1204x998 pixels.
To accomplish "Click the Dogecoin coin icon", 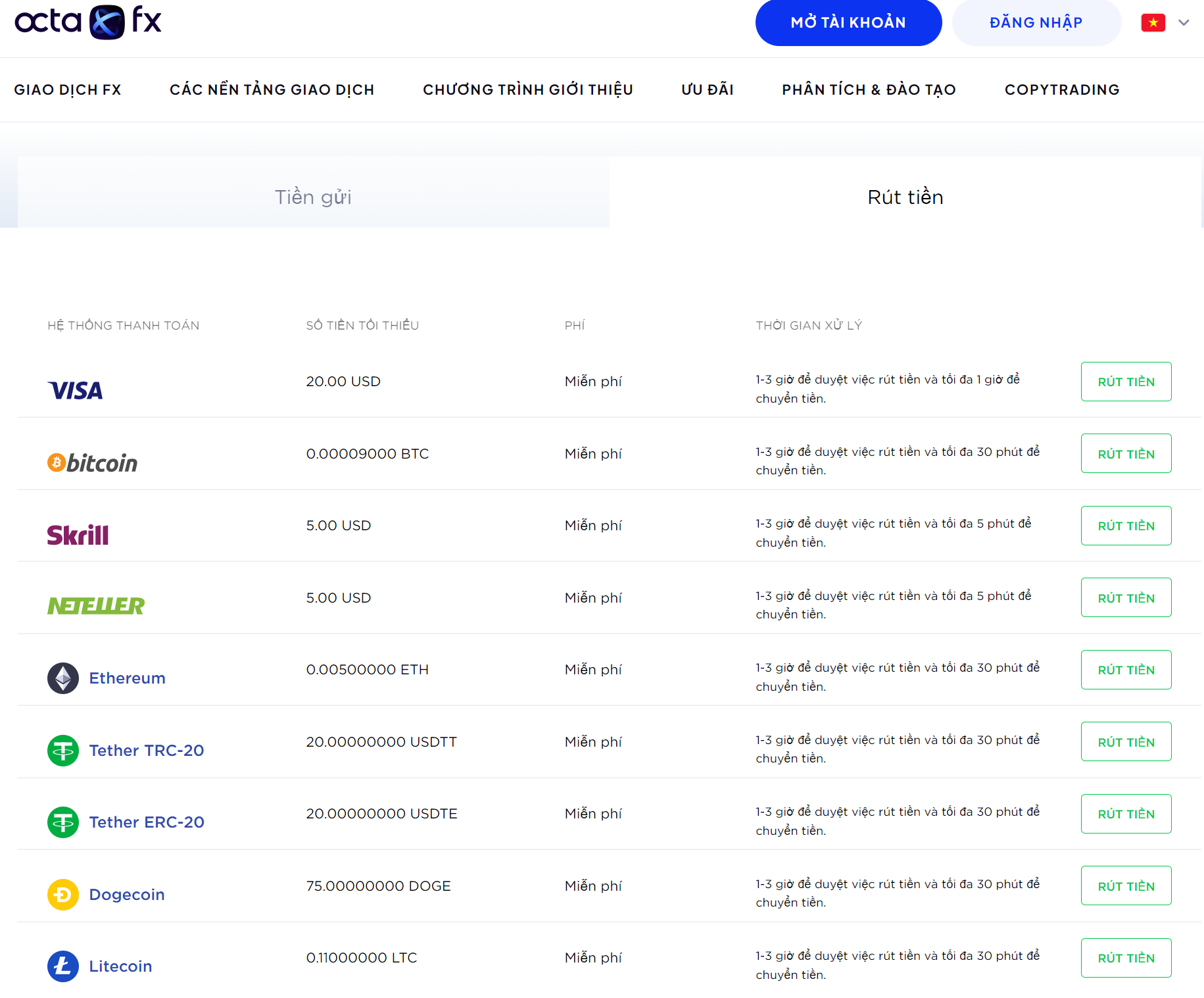I will click(x=63, y=895).
